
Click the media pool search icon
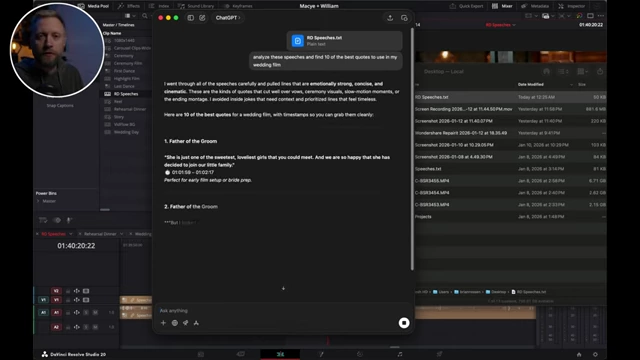click(x=145, y=16)
